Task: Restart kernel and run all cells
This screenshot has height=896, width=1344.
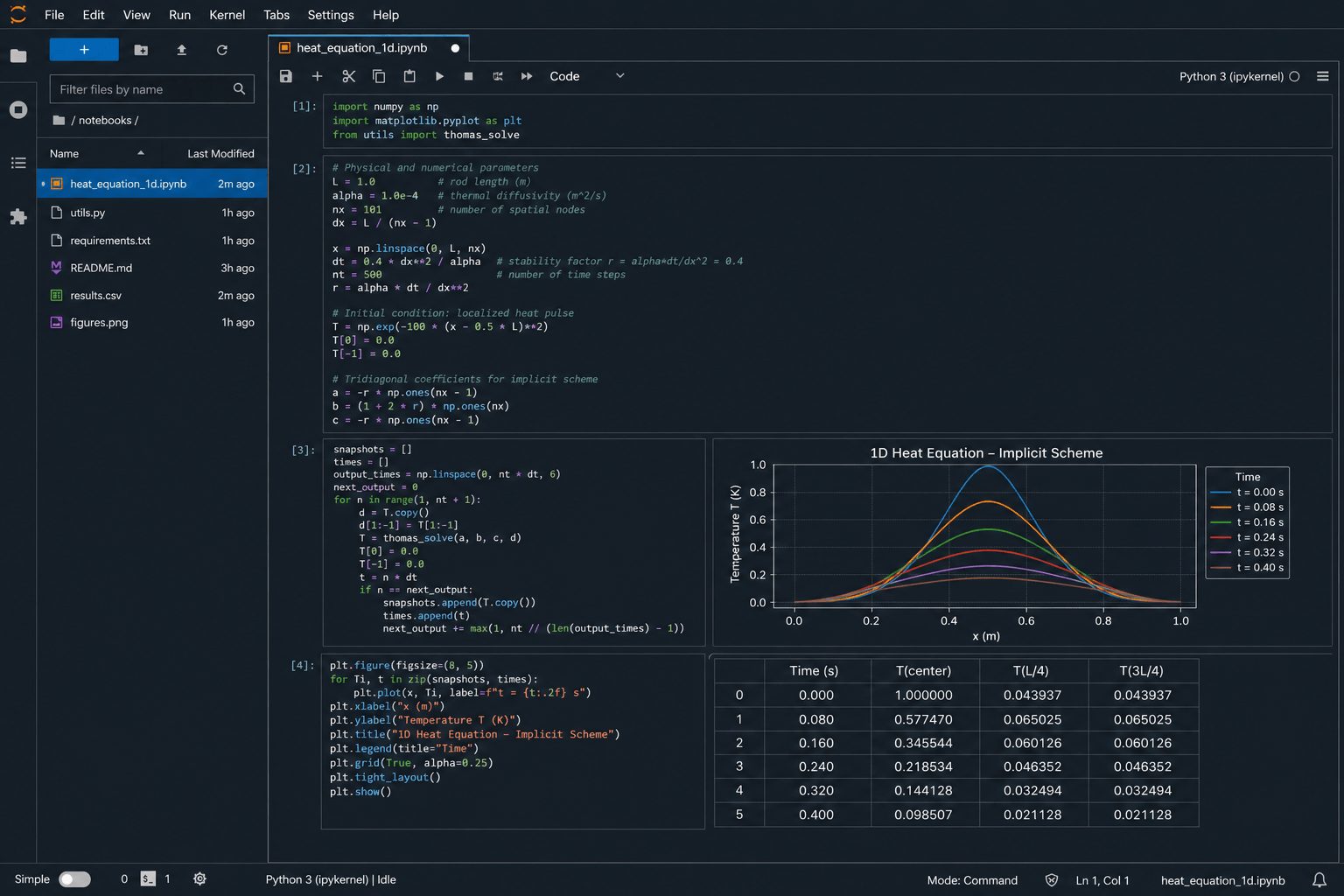Action: click(527, 76)
